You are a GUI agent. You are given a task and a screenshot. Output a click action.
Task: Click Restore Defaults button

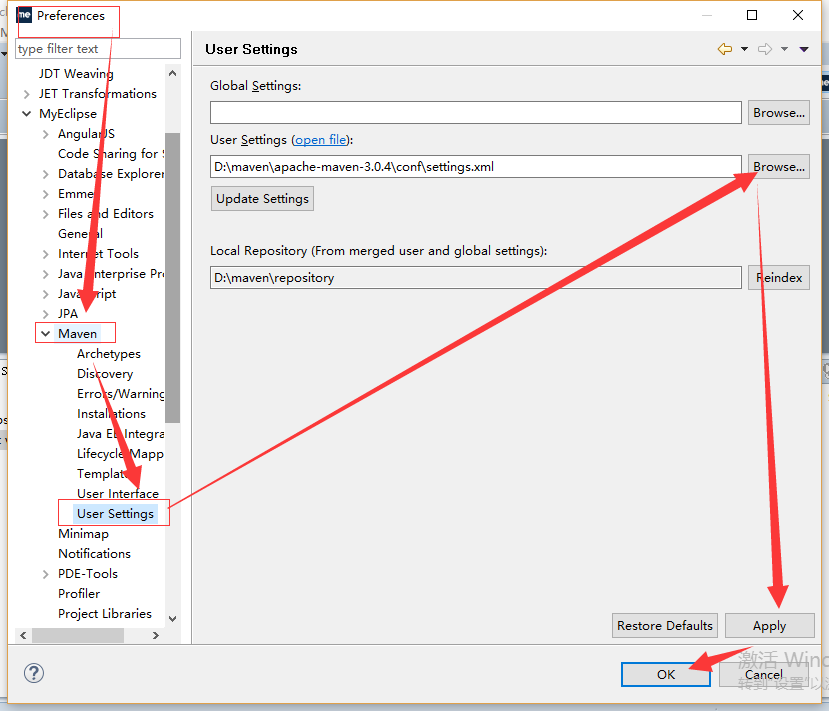[665, 626]
